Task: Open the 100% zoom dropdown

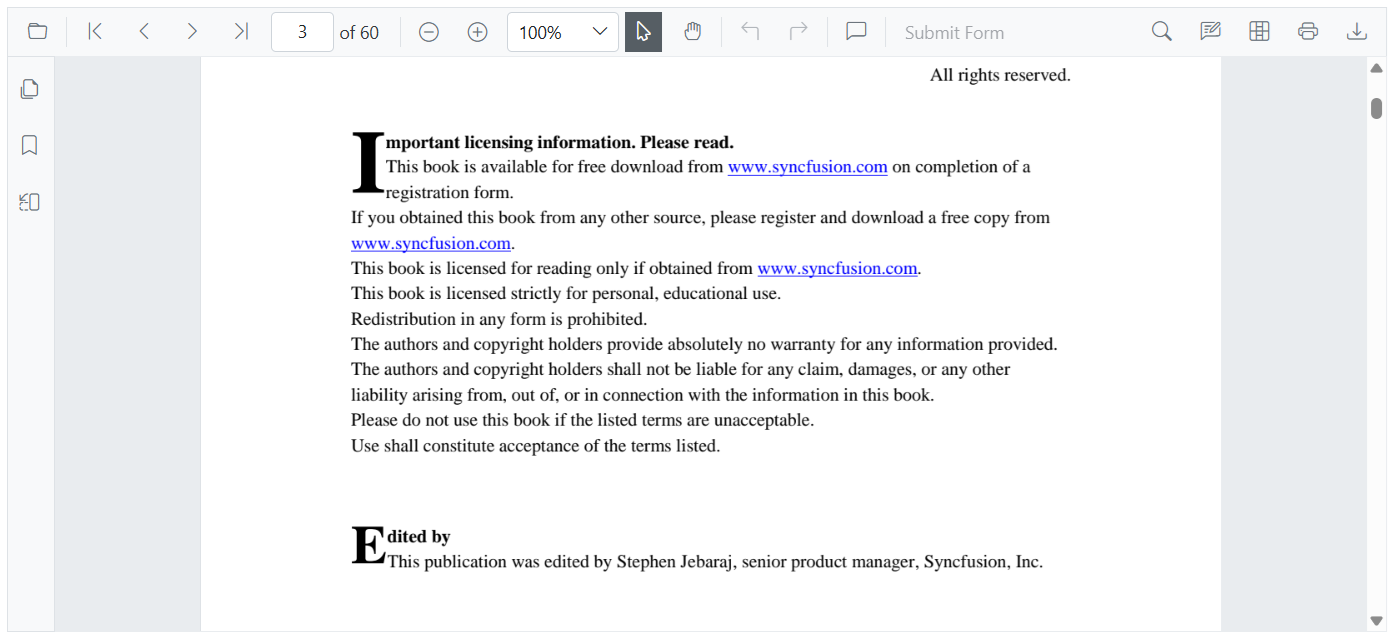Action: 563,32
